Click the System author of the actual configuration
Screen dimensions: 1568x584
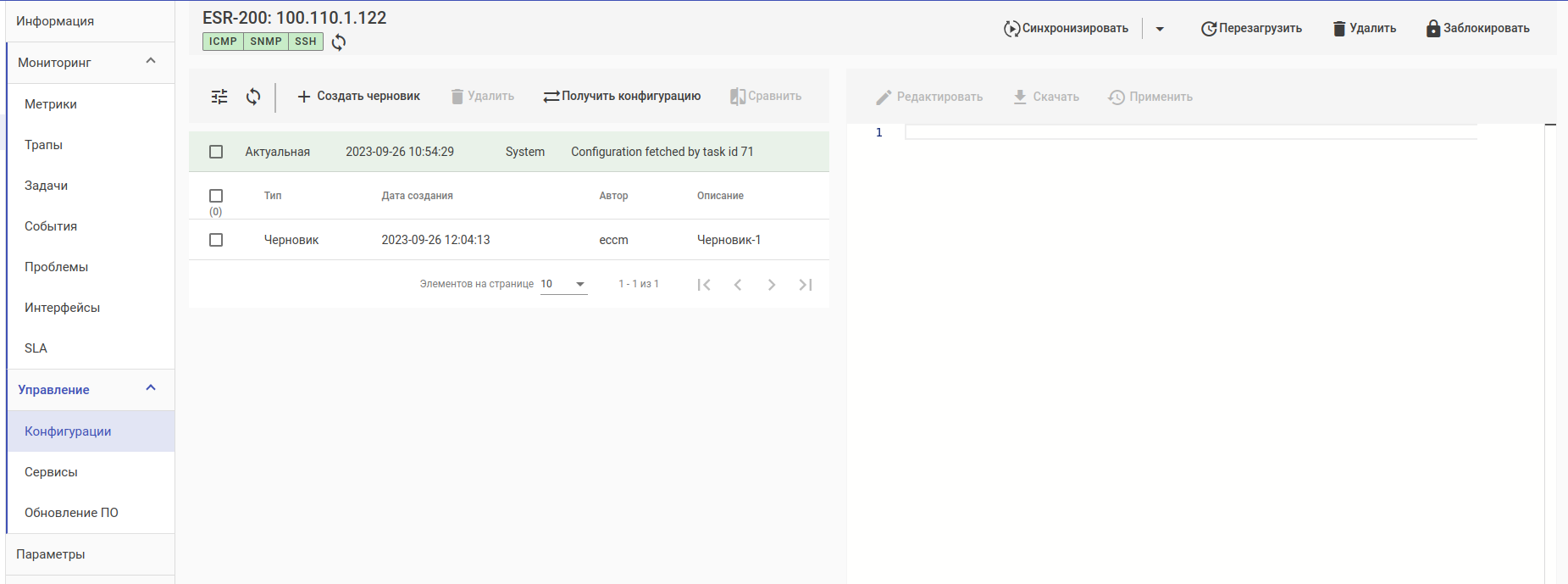pyautogui.click(x=525, y=152)
